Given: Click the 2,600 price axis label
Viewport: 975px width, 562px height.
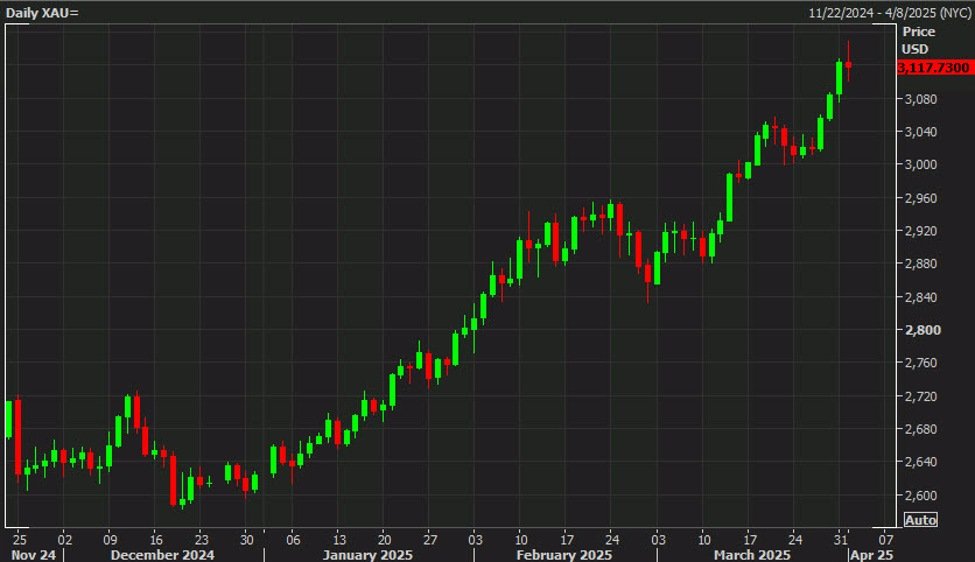Looking at the screenshot, I should 919,496.
